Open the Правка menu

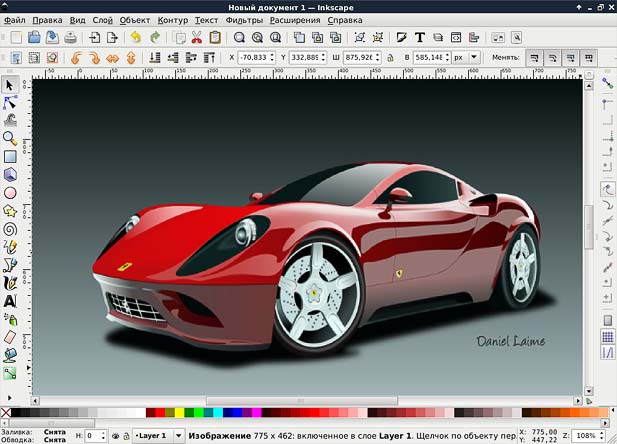pyautogui.click(x=47, y=20)
